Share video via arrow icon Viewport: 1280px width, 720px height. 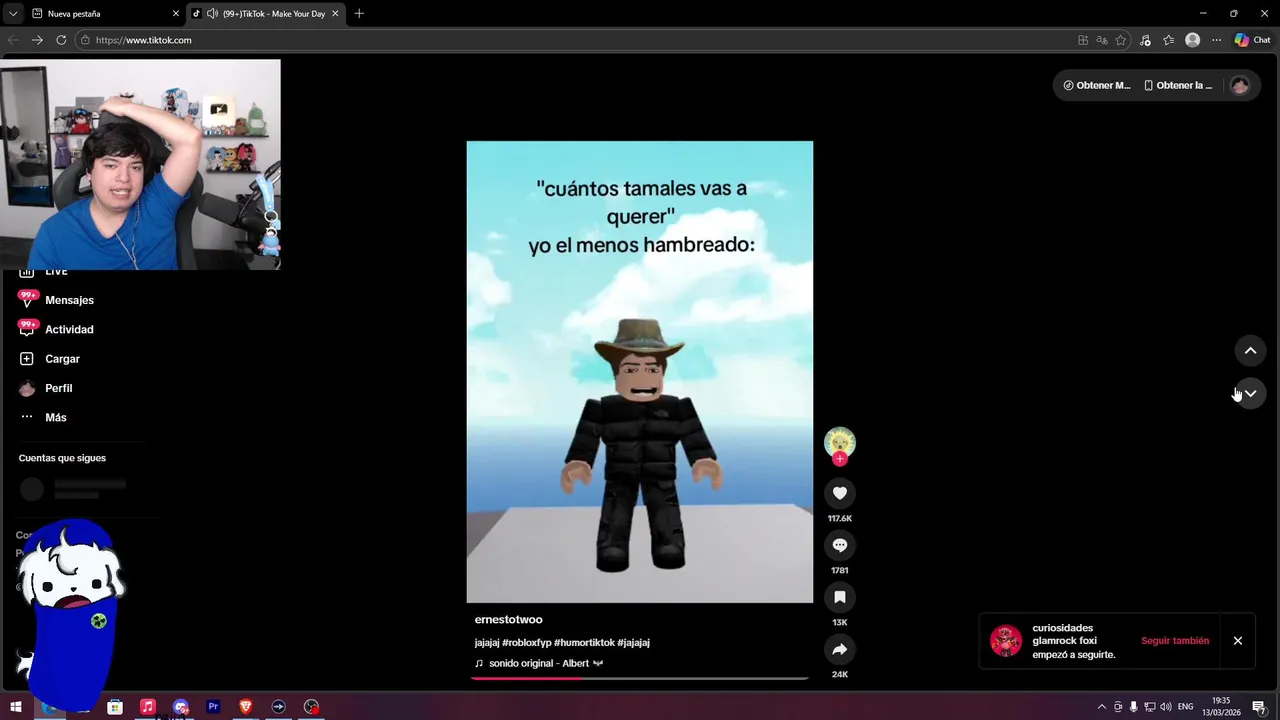point(840,649)
